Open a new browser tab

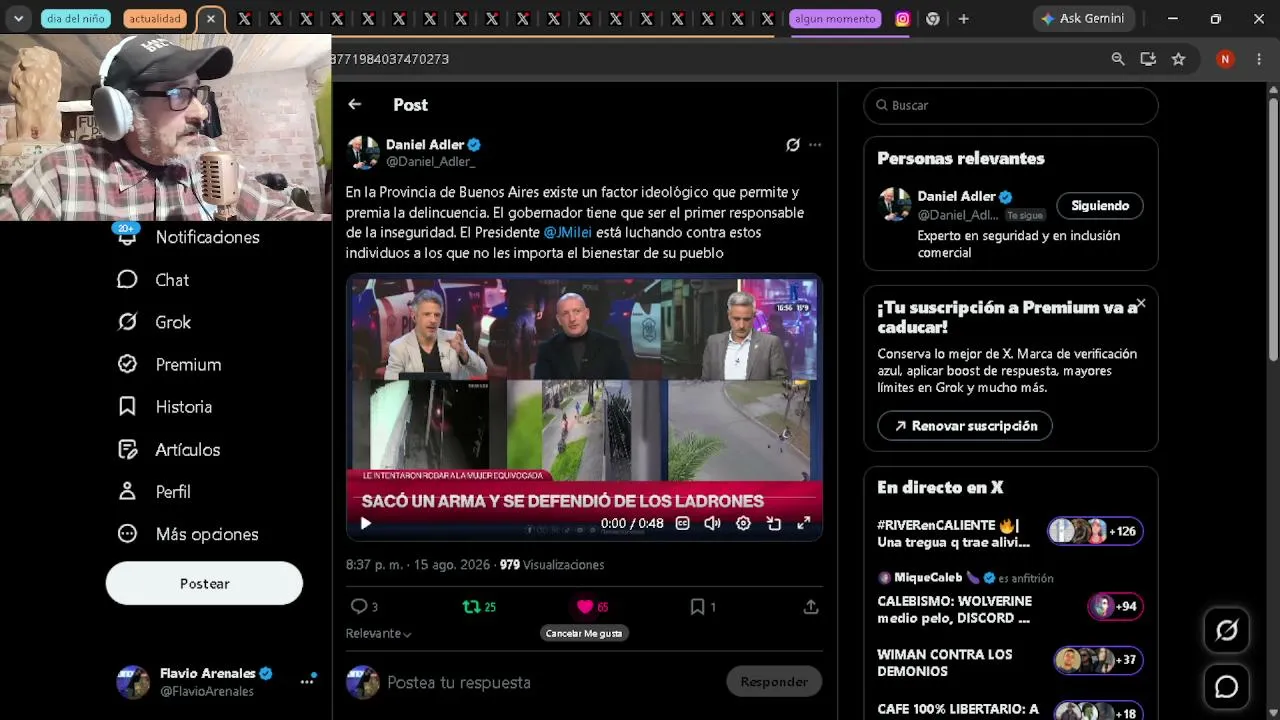[964, 18]
